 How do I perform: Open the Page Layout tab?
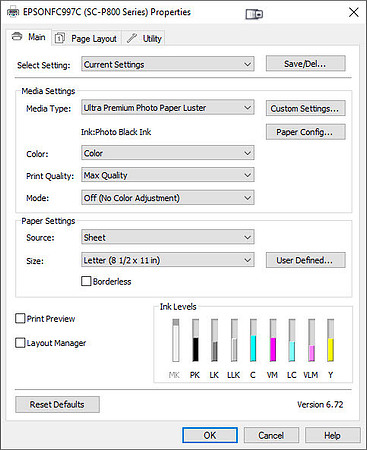tap(86, 38)
